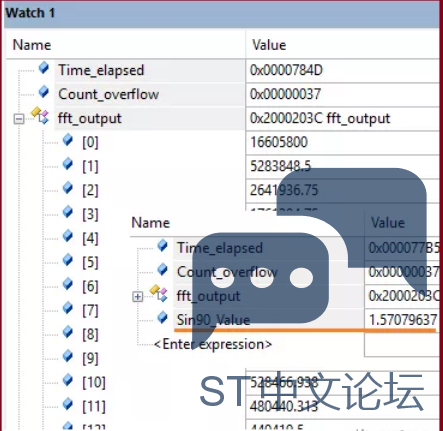Click the icon beside element [11]
The height and width of the screenshot is (431, 443).
click(x=68, y=404)
